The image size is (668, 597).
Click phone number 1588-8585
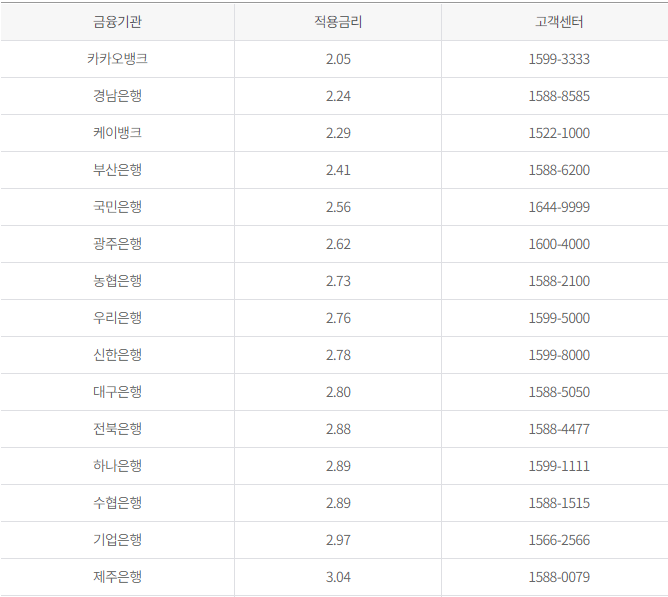pos(559,96)
